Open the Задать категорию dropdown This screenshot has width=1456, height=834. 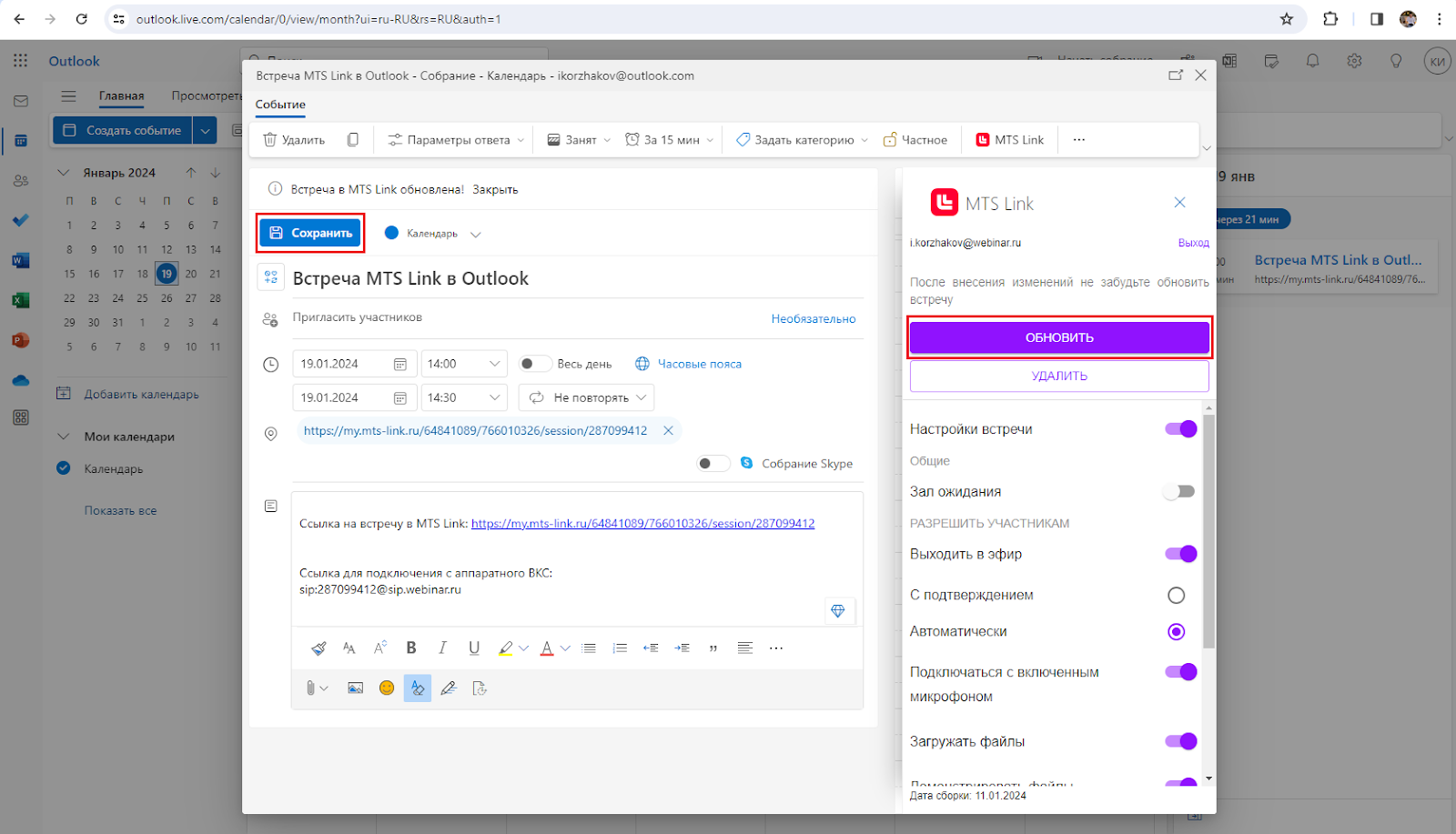802,140
